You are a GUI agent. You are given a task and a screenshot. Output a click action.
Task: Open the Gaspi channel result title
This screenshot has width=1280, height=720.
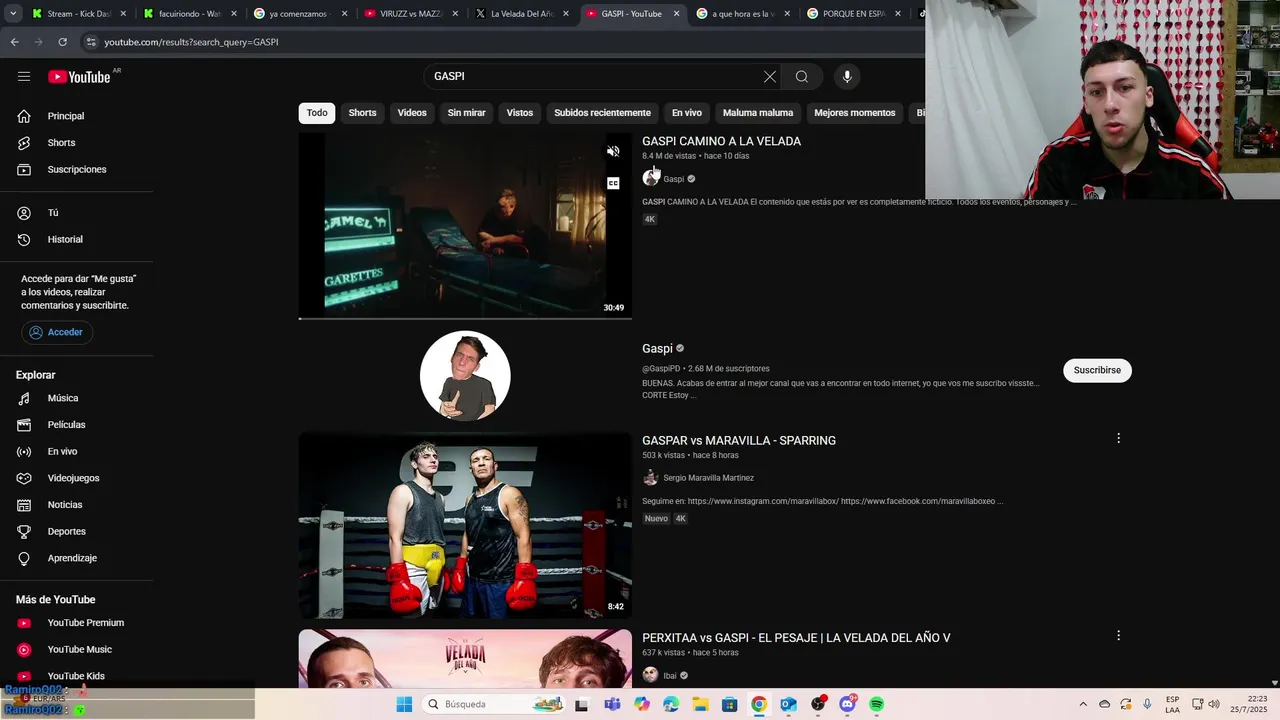pyautogui.click(x=657, y=348)
